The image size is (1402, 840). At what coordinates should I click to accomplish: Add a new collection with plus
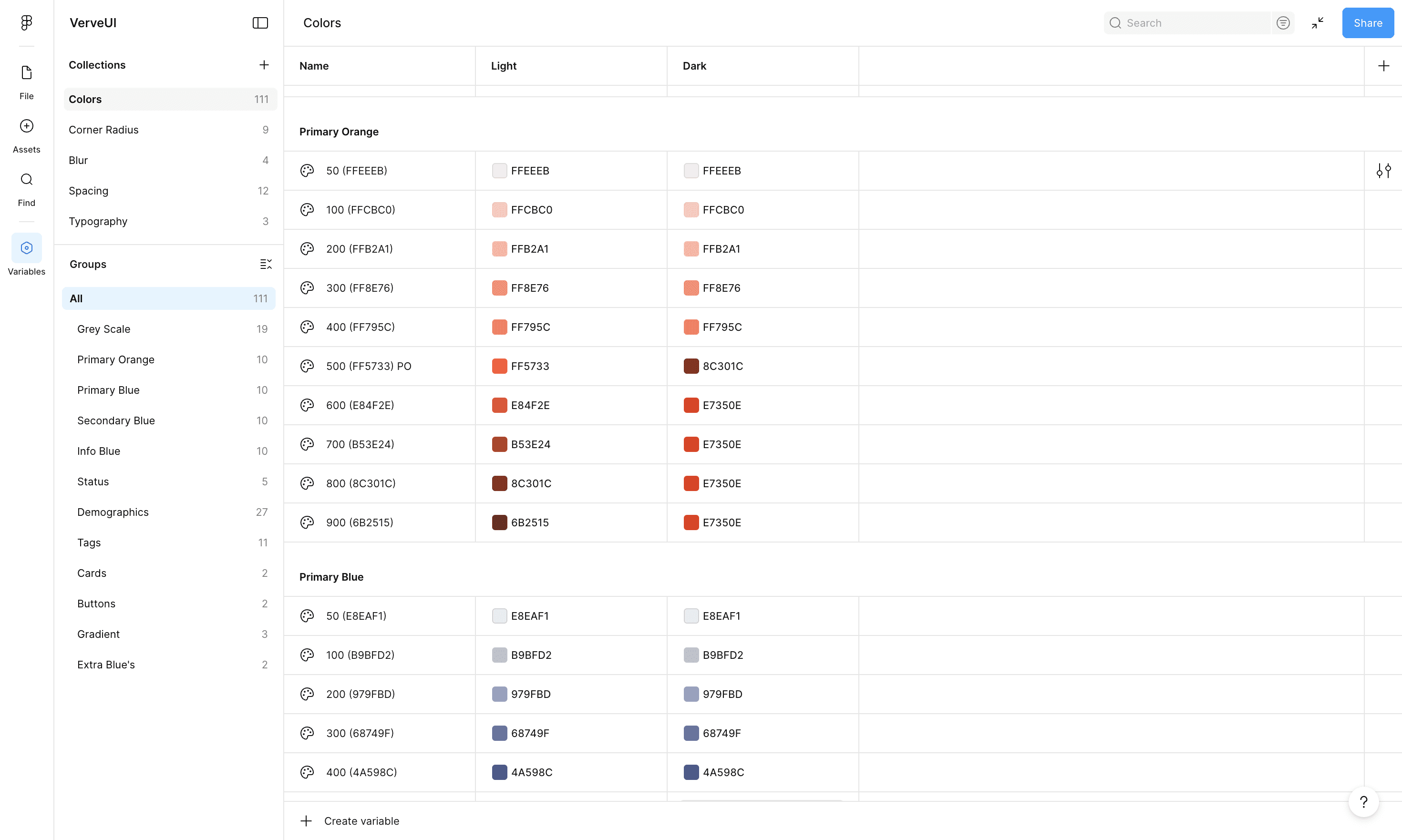coord(264,64)
